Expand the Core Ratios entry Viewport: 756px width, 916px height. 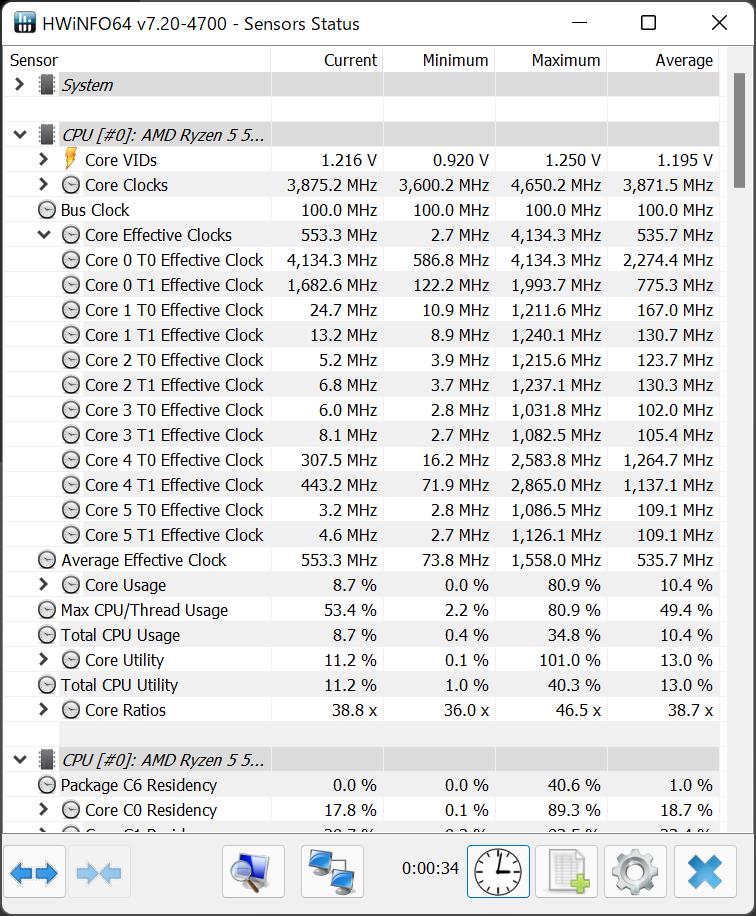pyautogui.click(x=44, y=710)
